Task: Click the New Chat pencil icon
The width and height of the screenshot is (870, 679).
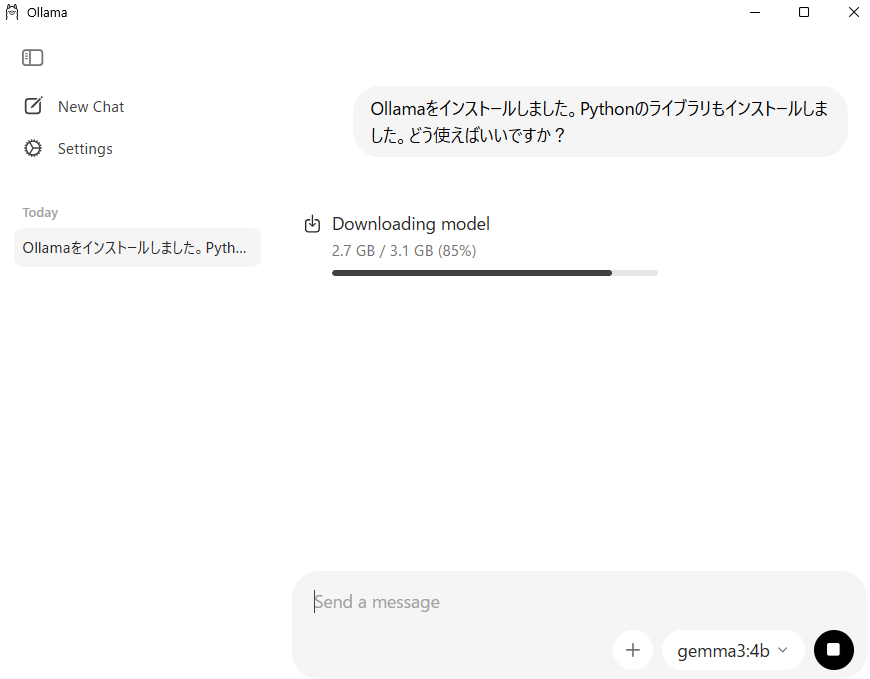Action: coord(33,106)
